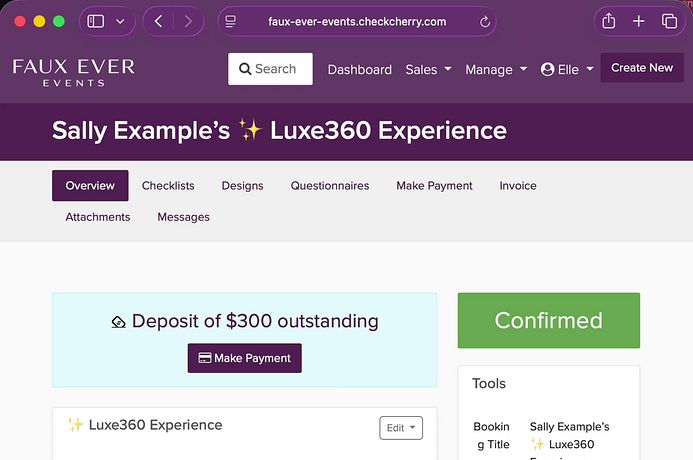This screenshot has width=693, height=460.
Task: Expand the Manage dropdown menu
Action: 495,69
